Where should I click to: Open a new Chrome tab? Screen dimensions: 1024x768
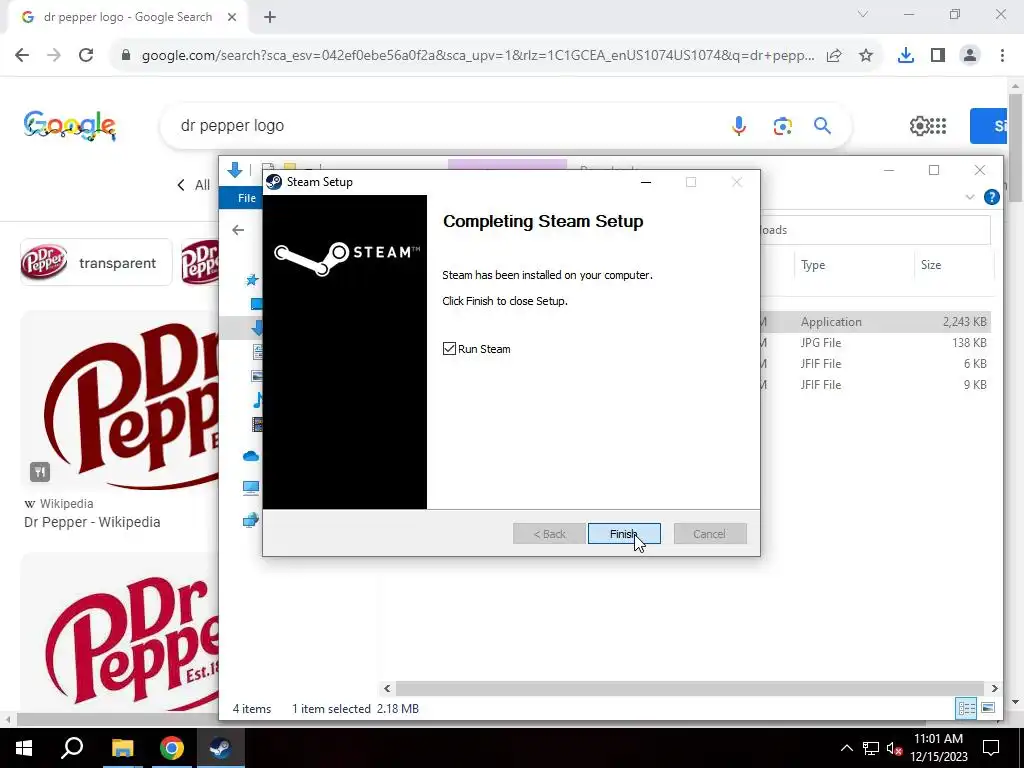270,17
